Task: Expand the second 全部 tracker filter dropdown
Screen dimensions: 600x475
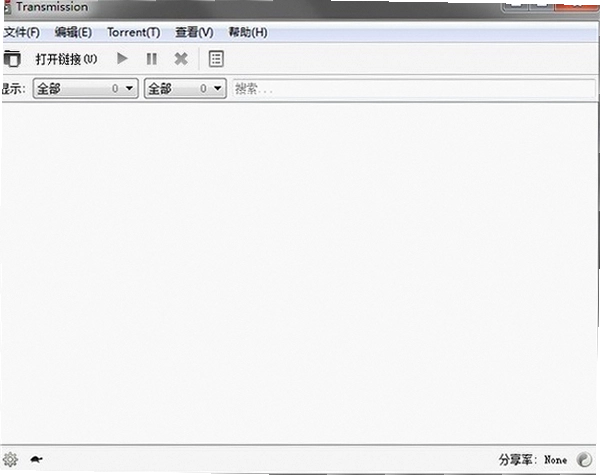Action: click(x=185, y=88)
